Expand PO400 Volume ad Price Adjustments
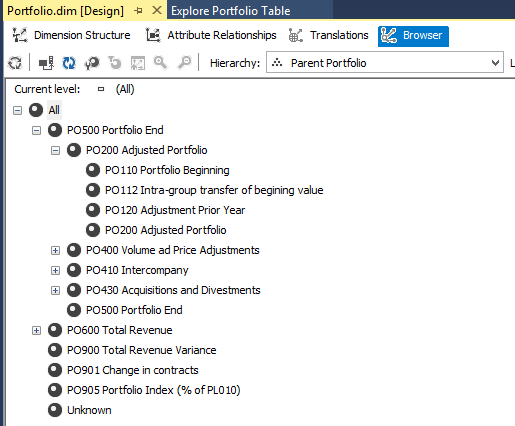Screen dimensions: 515x426 pyautogui.click(x=55, y=250)
